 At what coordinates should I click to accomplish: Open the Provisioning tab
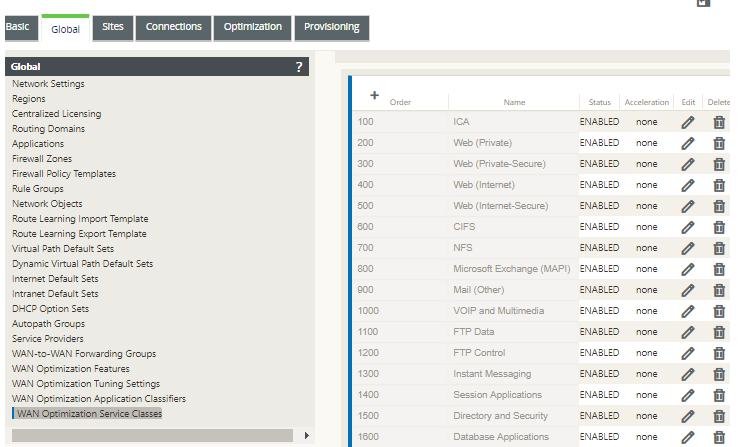pos(332,27)
